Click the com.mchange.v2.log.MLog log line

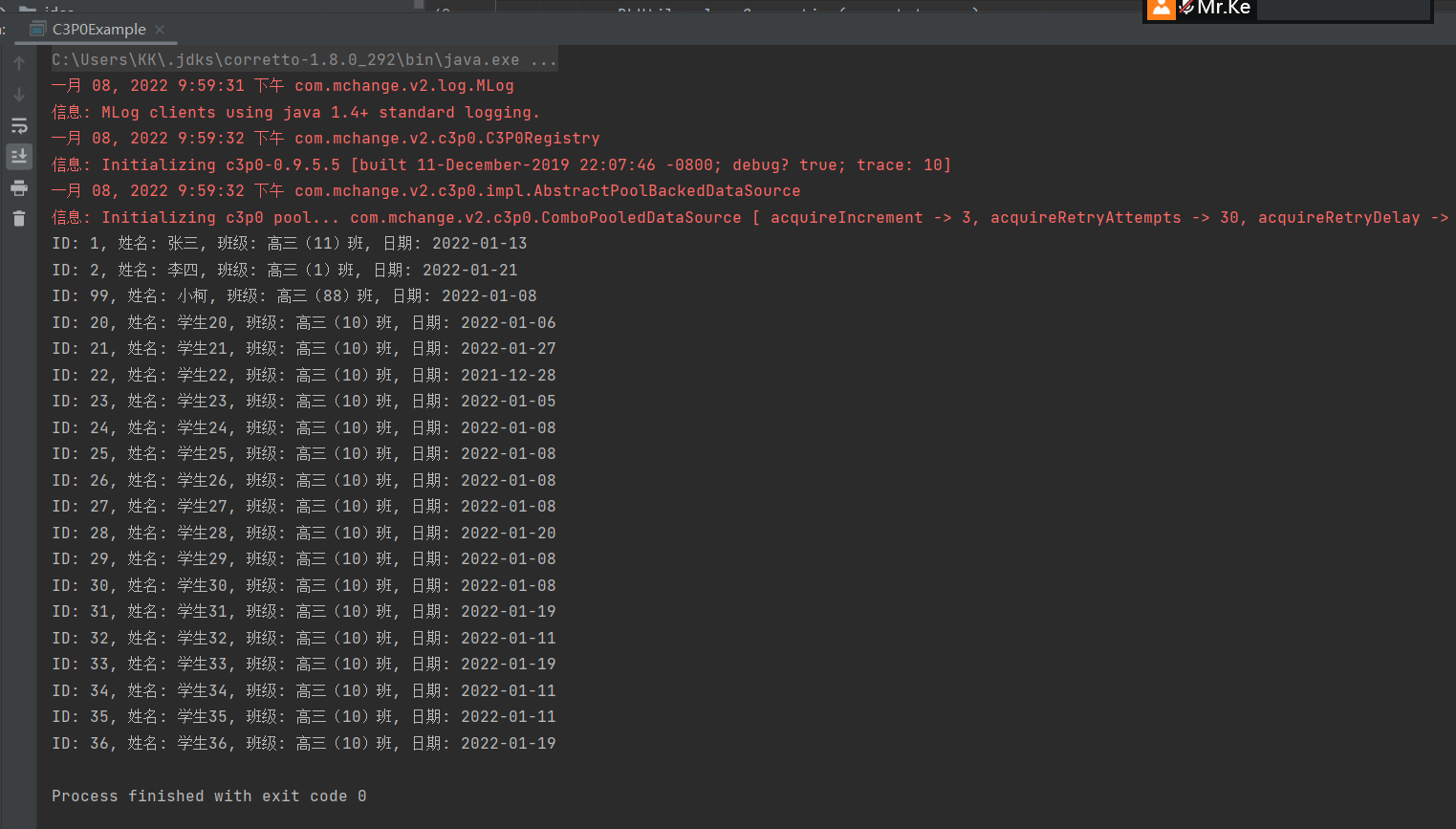[x=283, y=86]
